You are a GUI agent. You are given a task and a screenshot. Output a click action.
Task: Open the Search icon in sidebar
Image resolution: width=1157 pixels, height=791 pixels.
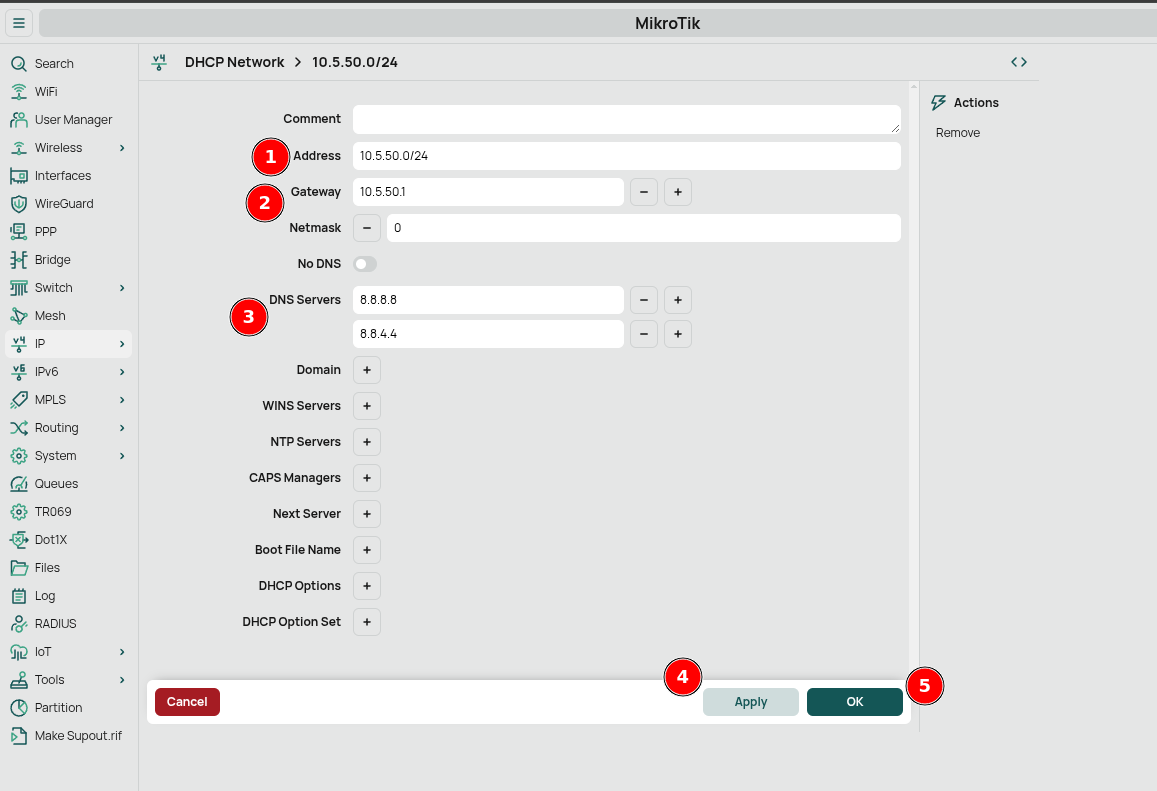(x=20, y=63)
